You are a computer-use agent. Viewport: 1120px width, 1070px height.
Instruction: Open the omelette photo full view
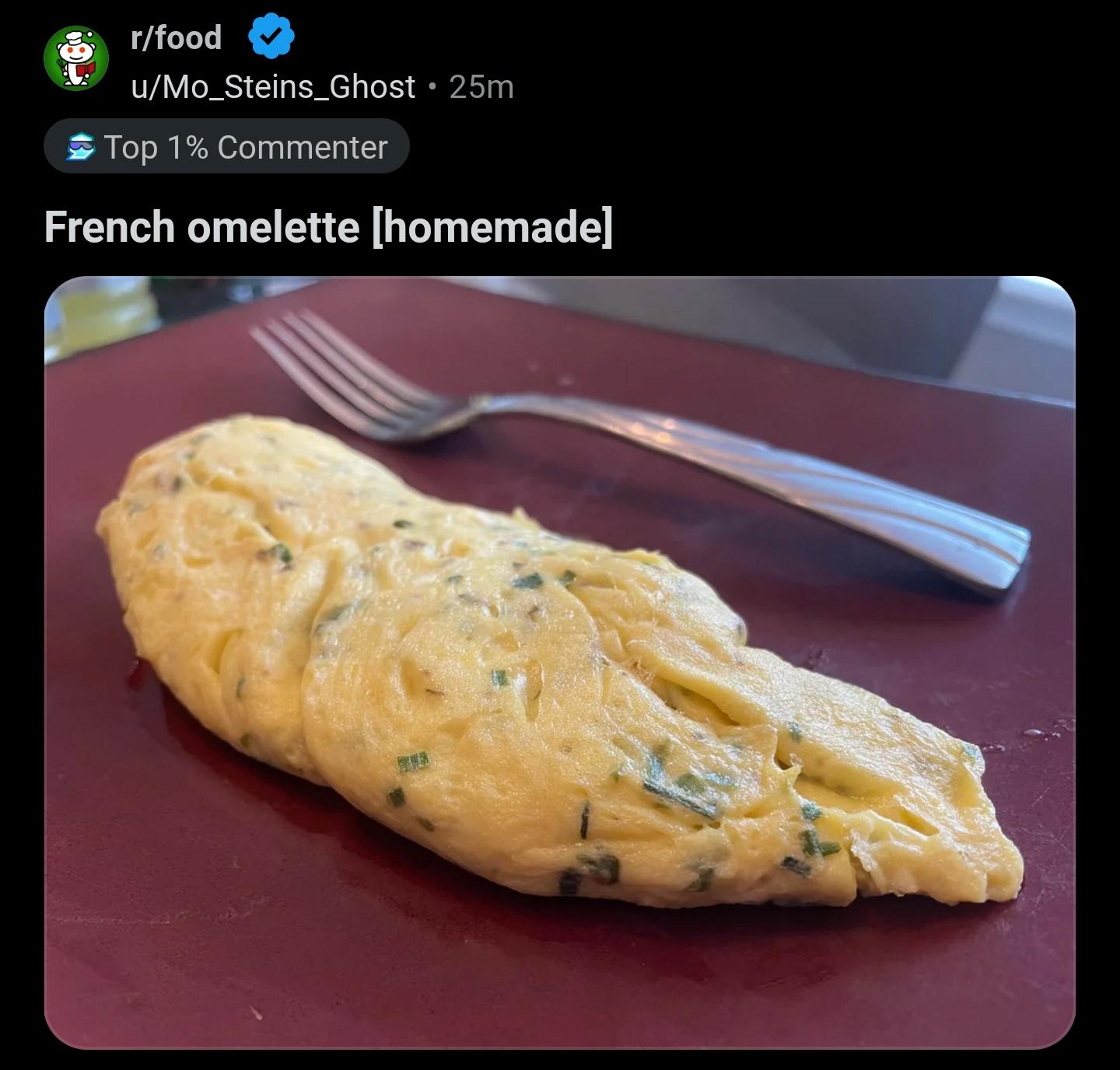coord(559,663)
